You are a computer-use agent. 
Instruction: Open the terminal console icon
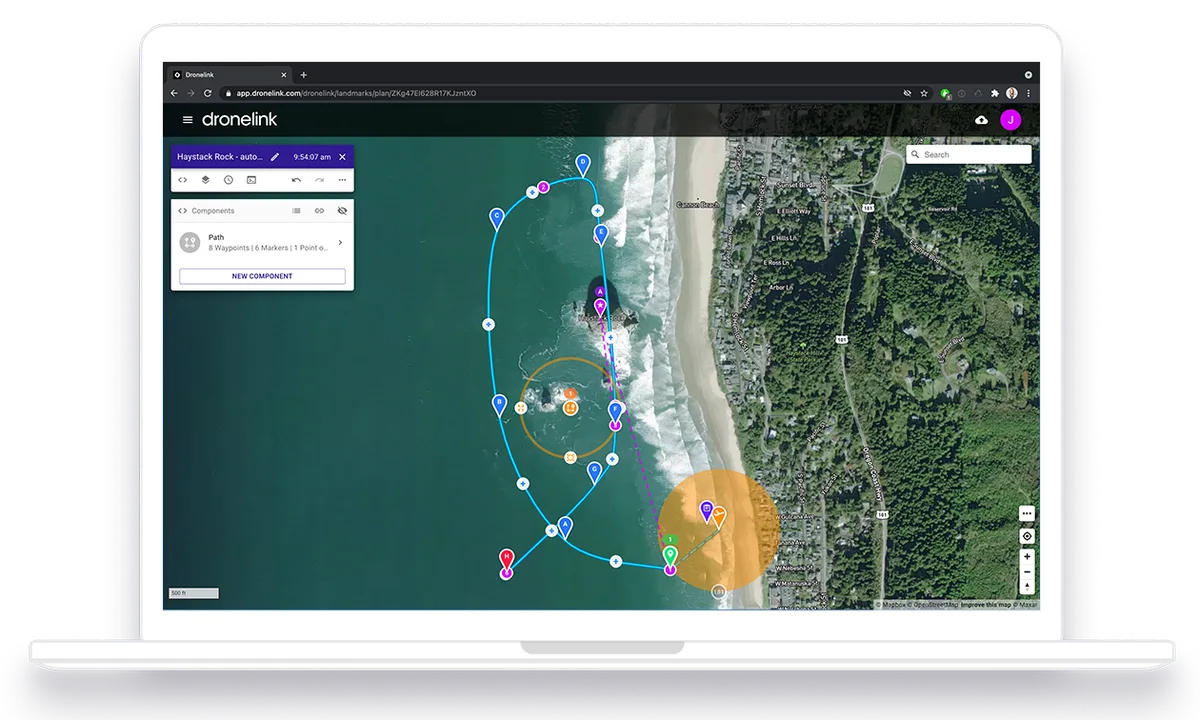(x=251, y=180)
